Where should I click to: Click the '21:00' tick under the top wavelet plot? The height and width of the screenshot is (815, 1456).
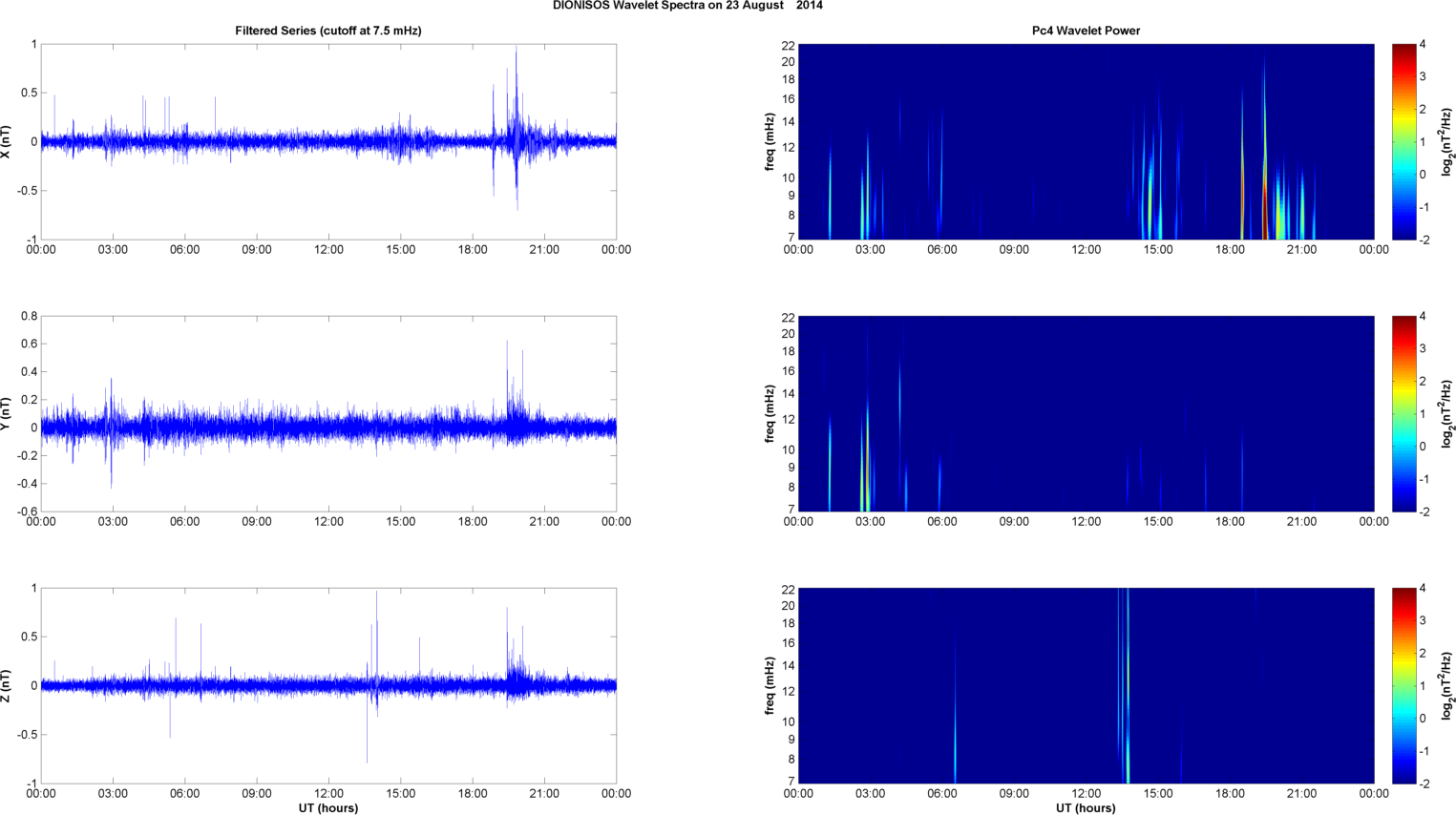tap(1301, 250)
